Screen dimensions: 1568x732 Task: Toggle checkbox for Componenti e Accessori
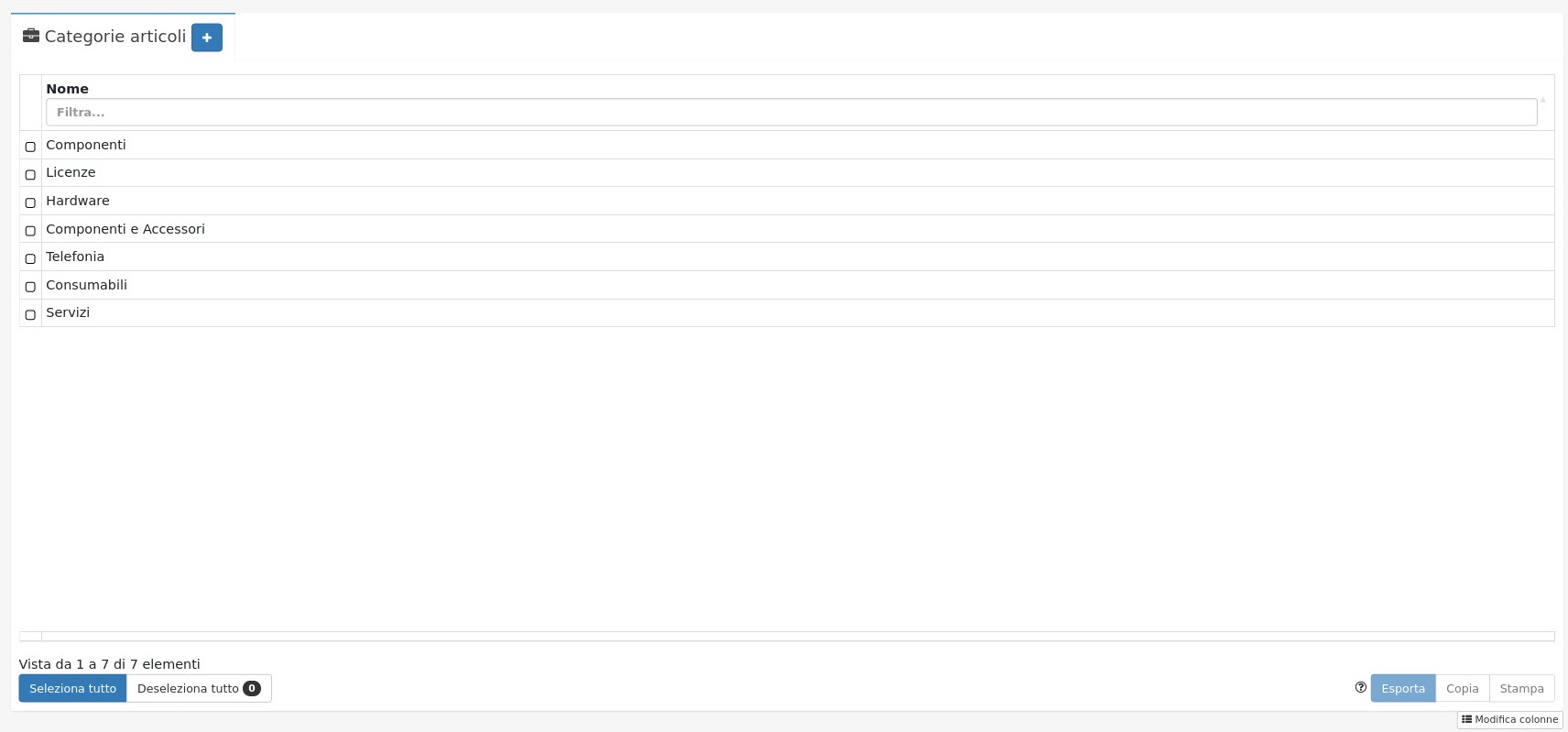(x=30, y=231)
